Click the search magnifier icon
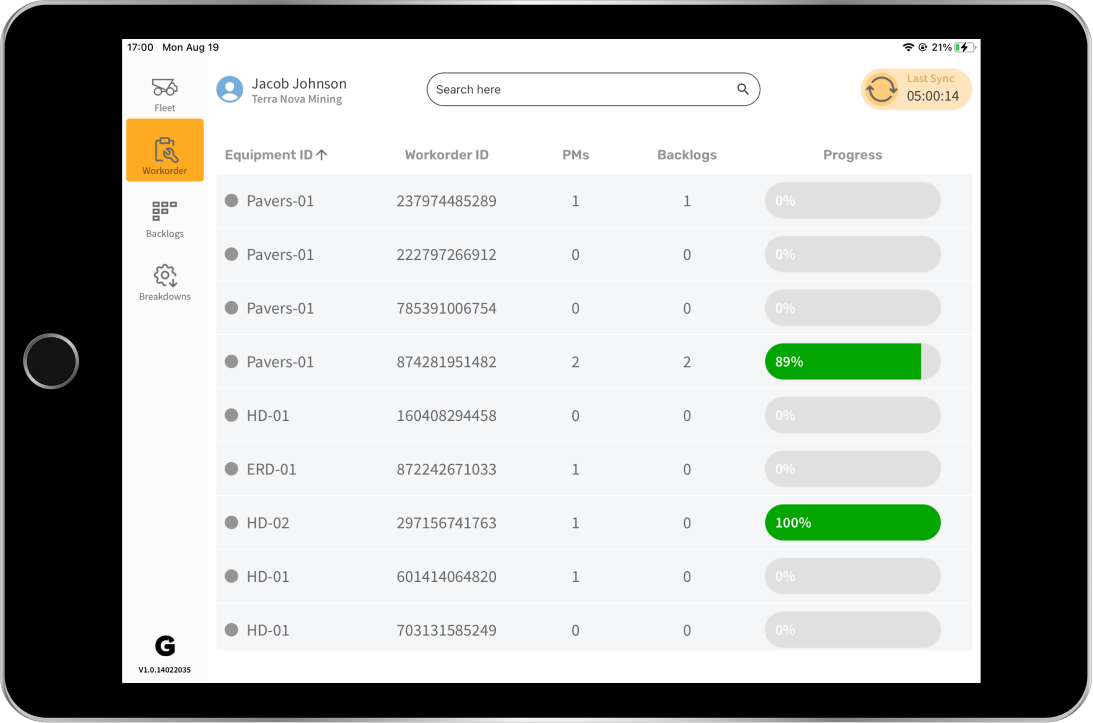Image resolution: width=1093 pixels, height=723 pixels. click(743, 89)
